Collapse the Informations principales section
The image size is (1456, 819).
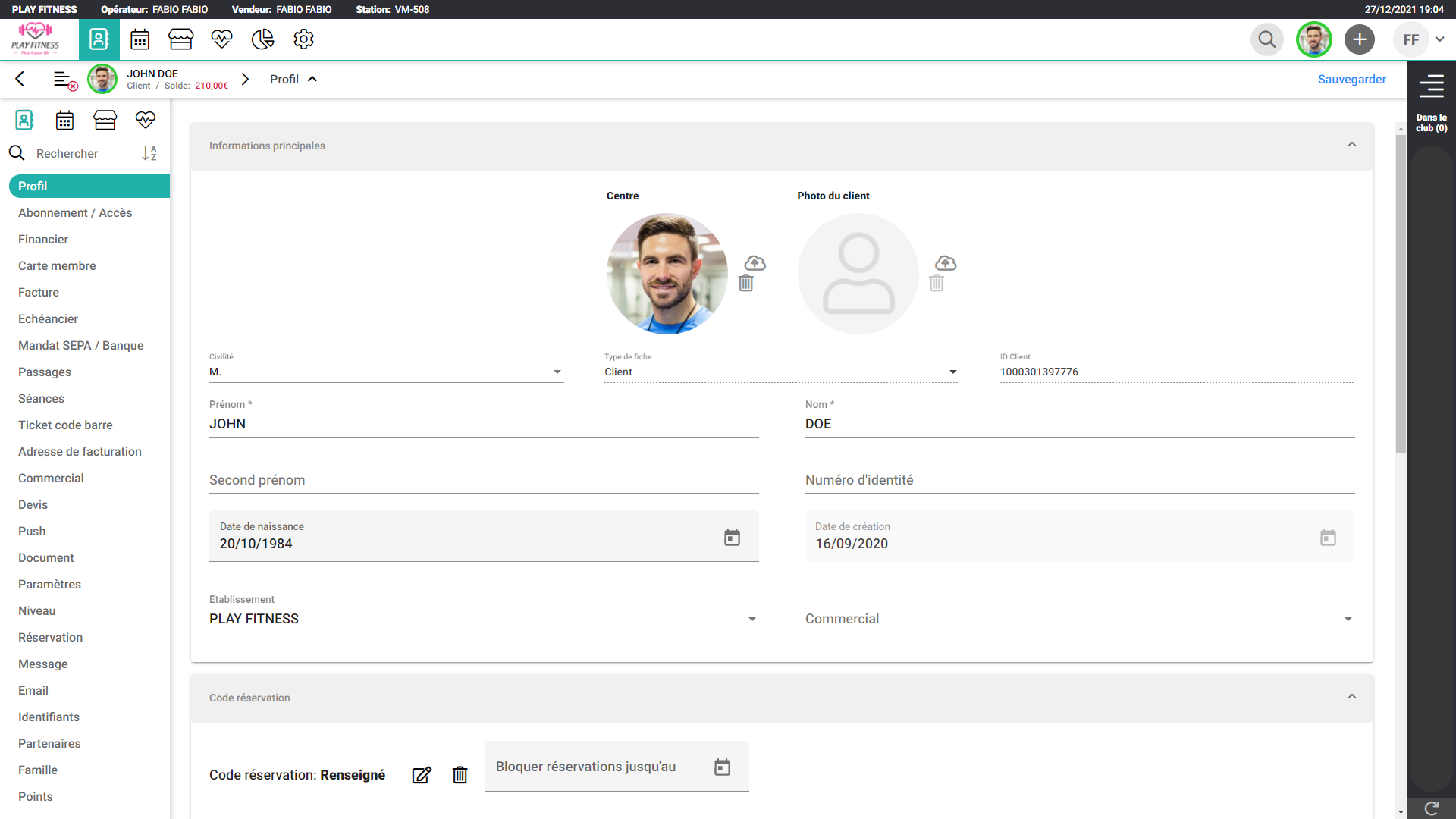point(1351,145)
